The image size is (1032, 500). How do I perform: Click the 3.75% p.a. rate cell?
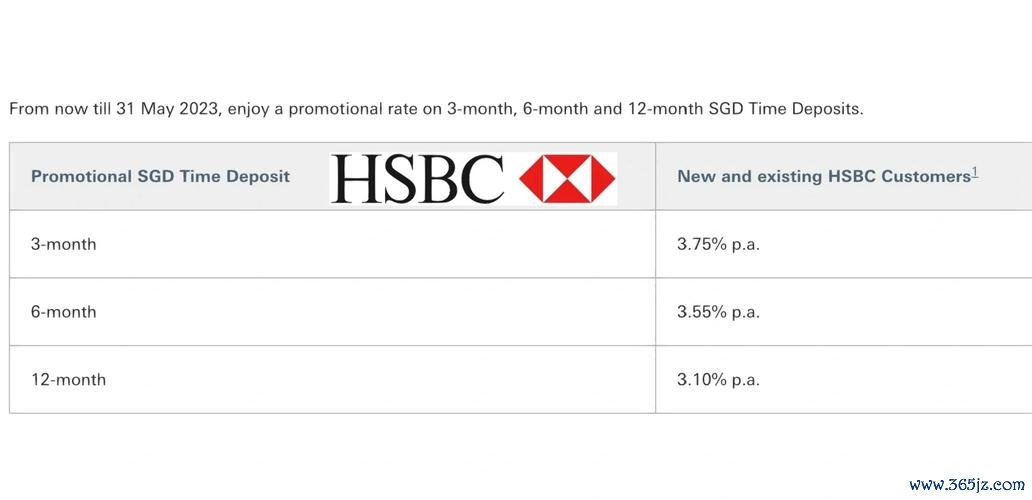point(718,244)
